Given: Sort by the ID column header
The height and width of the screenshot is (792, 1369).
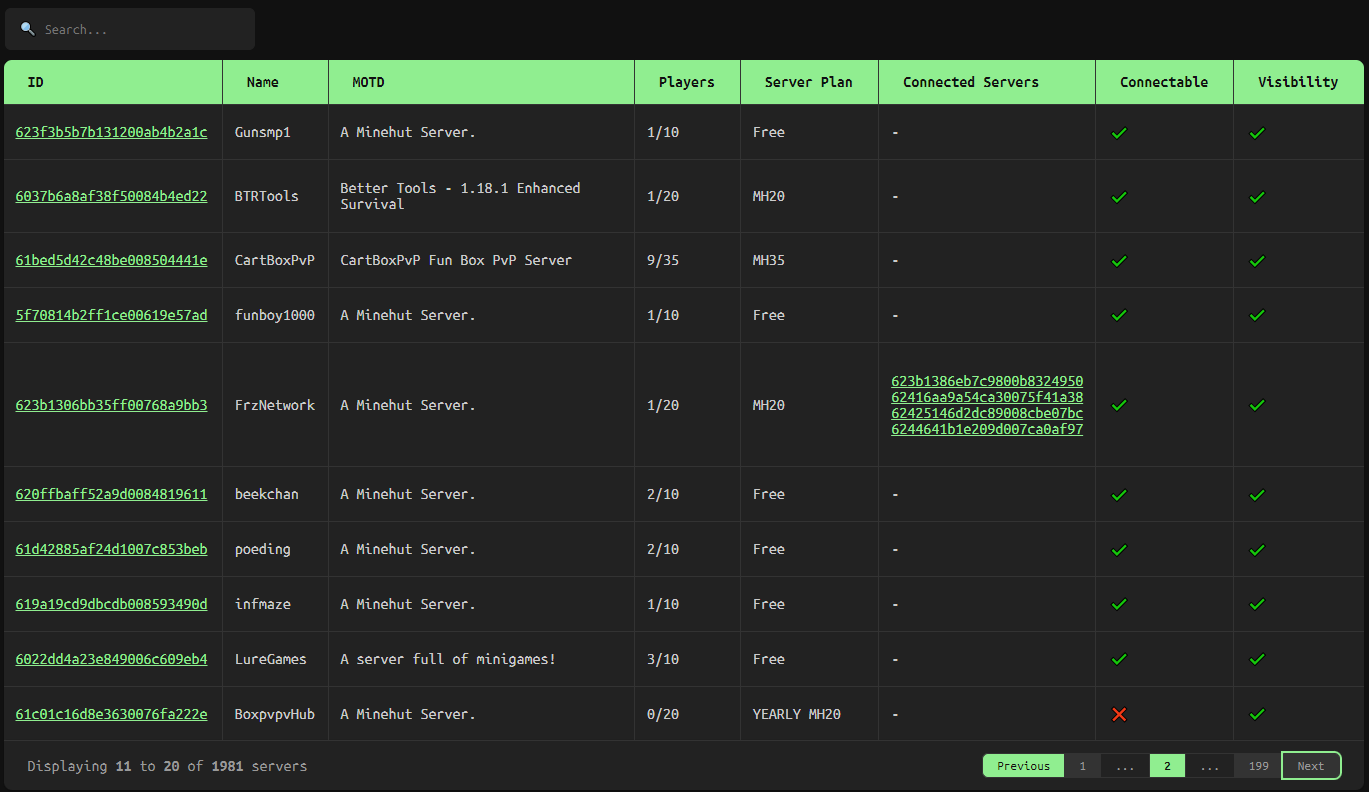Looking at the screenshot, I should coord(113,82).
